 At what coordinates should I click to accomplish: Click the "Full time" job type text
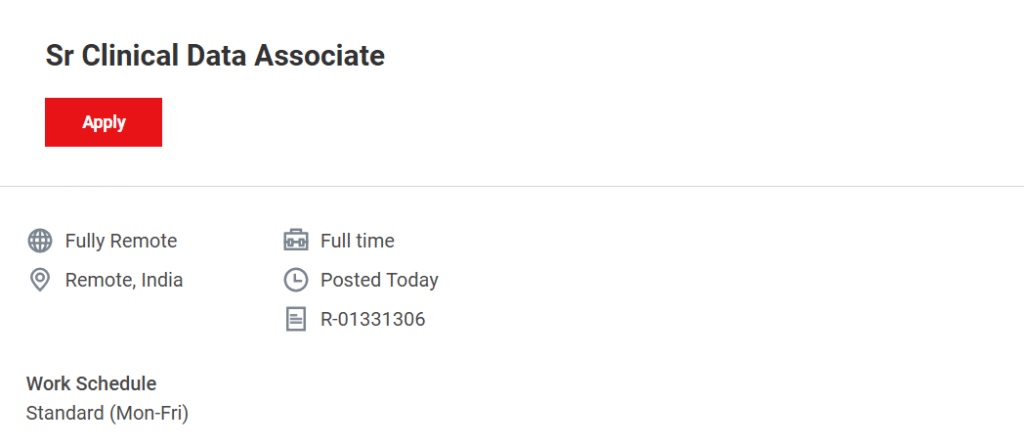pos(357,241)
